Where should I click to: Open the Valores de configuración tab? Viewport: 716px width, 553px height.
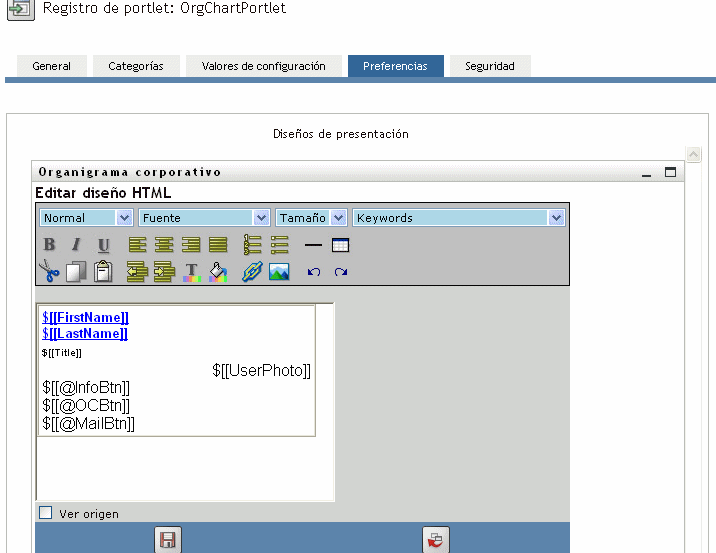263,66
